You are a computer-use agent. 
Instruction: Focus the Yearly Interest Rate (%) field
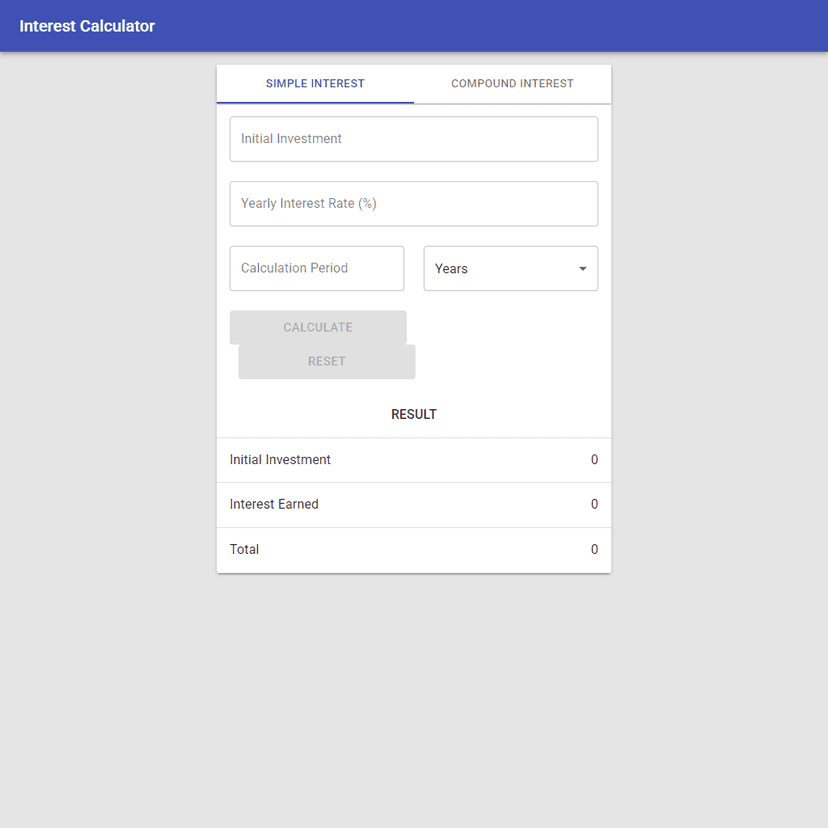pyautogui.click(x=413, y=203)
